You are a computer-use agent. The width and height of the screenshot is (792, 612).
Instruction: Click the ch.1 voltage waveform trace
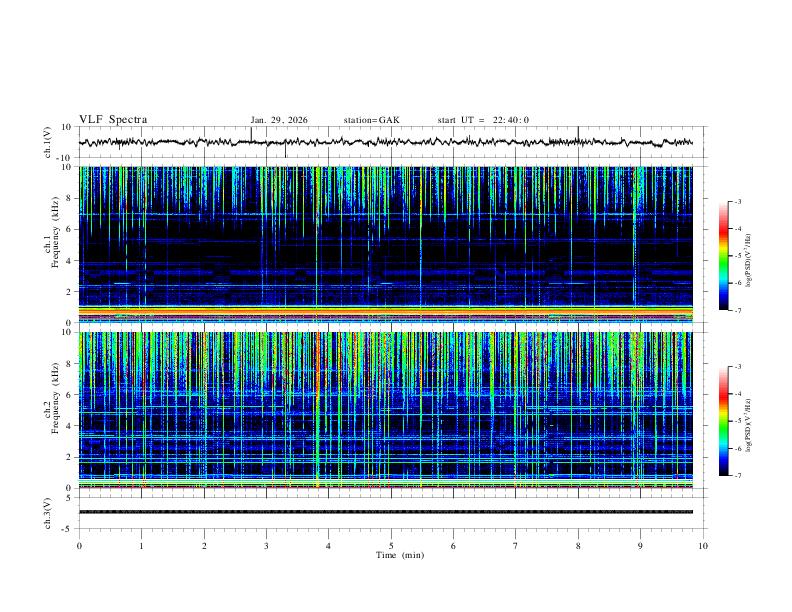pos(386,142)
